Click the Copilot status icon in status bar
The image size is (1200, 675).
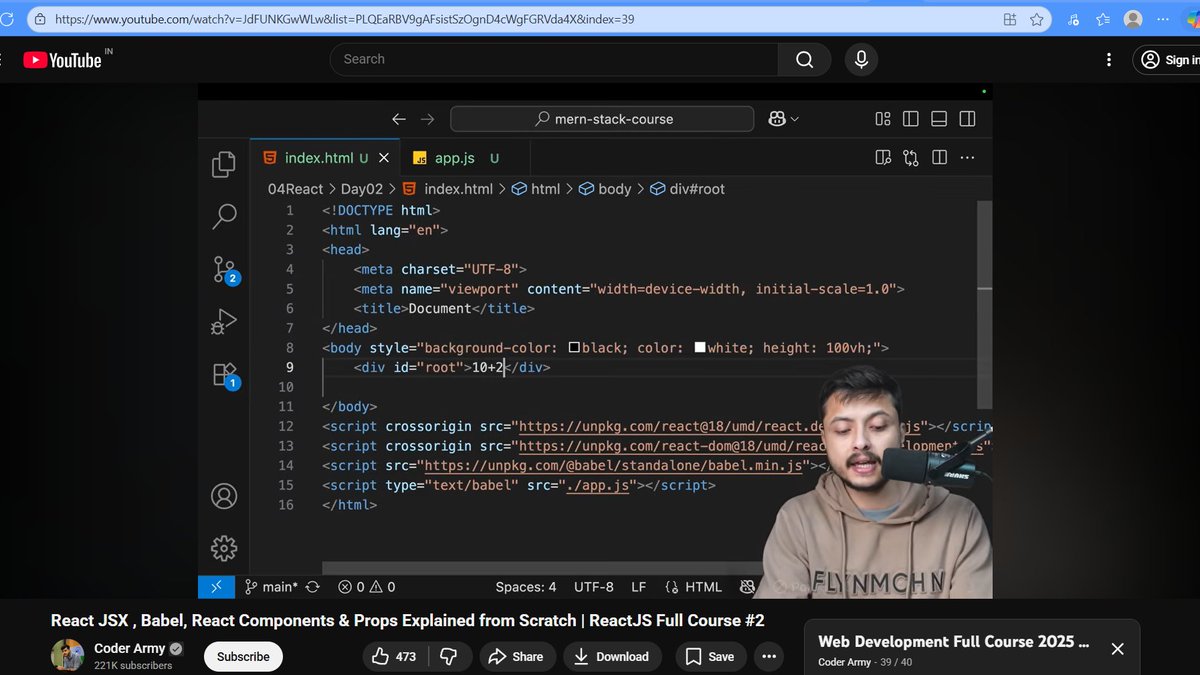coord(748,587)
